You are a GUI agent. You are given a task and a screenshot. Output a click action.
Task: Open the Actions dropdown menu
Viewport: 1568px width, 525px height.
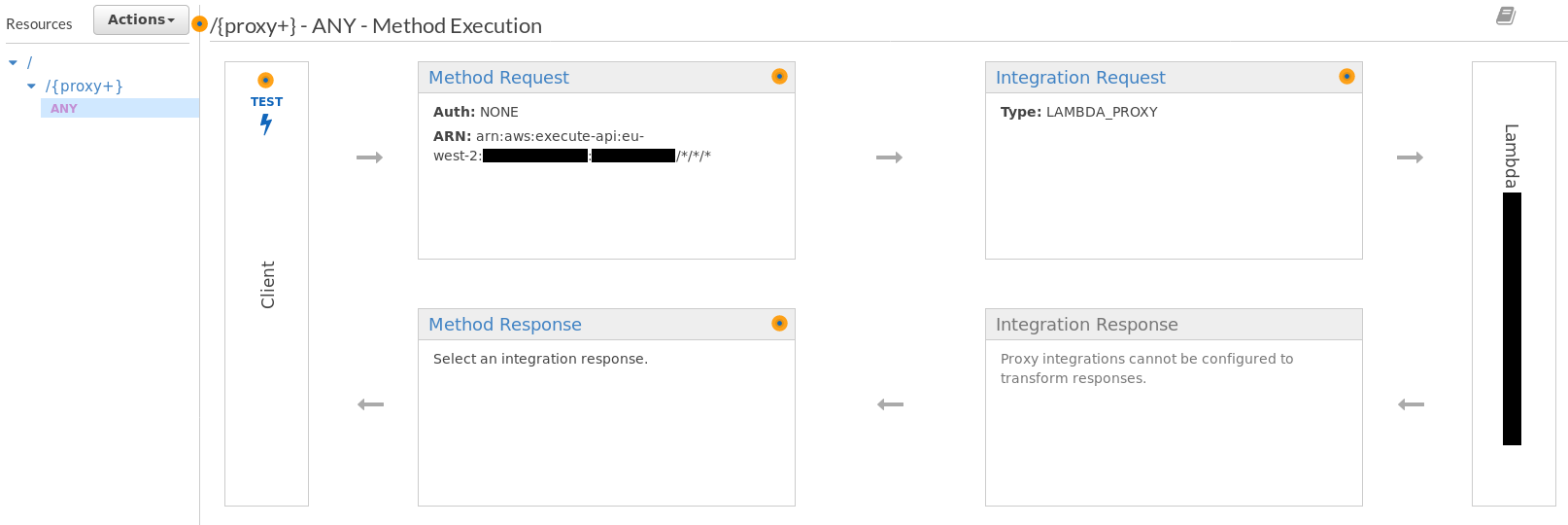pos(141,19)
